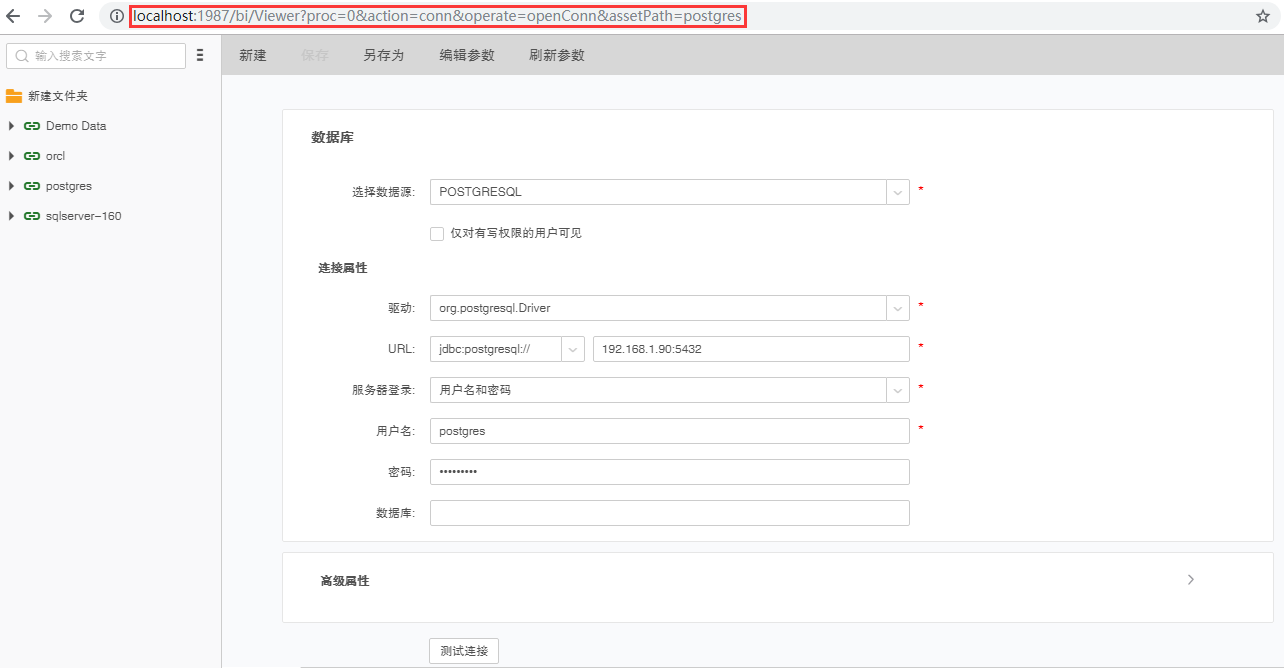Click the page reload icon in the browser
This screenshot has height=668, width=1284.
[x=76, y=16]
